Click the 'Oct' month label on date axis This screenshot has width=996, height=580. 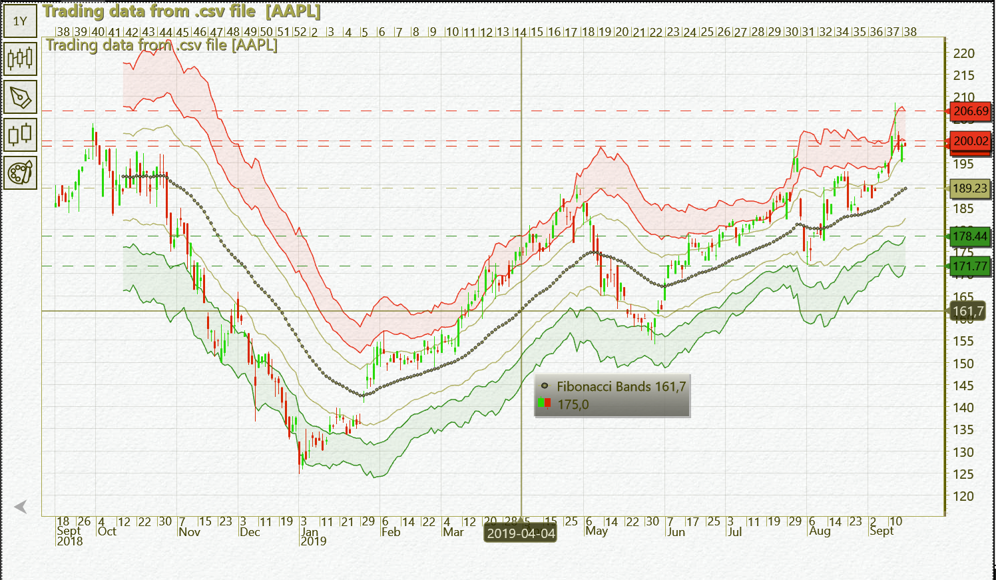click(x=107, y=531)
